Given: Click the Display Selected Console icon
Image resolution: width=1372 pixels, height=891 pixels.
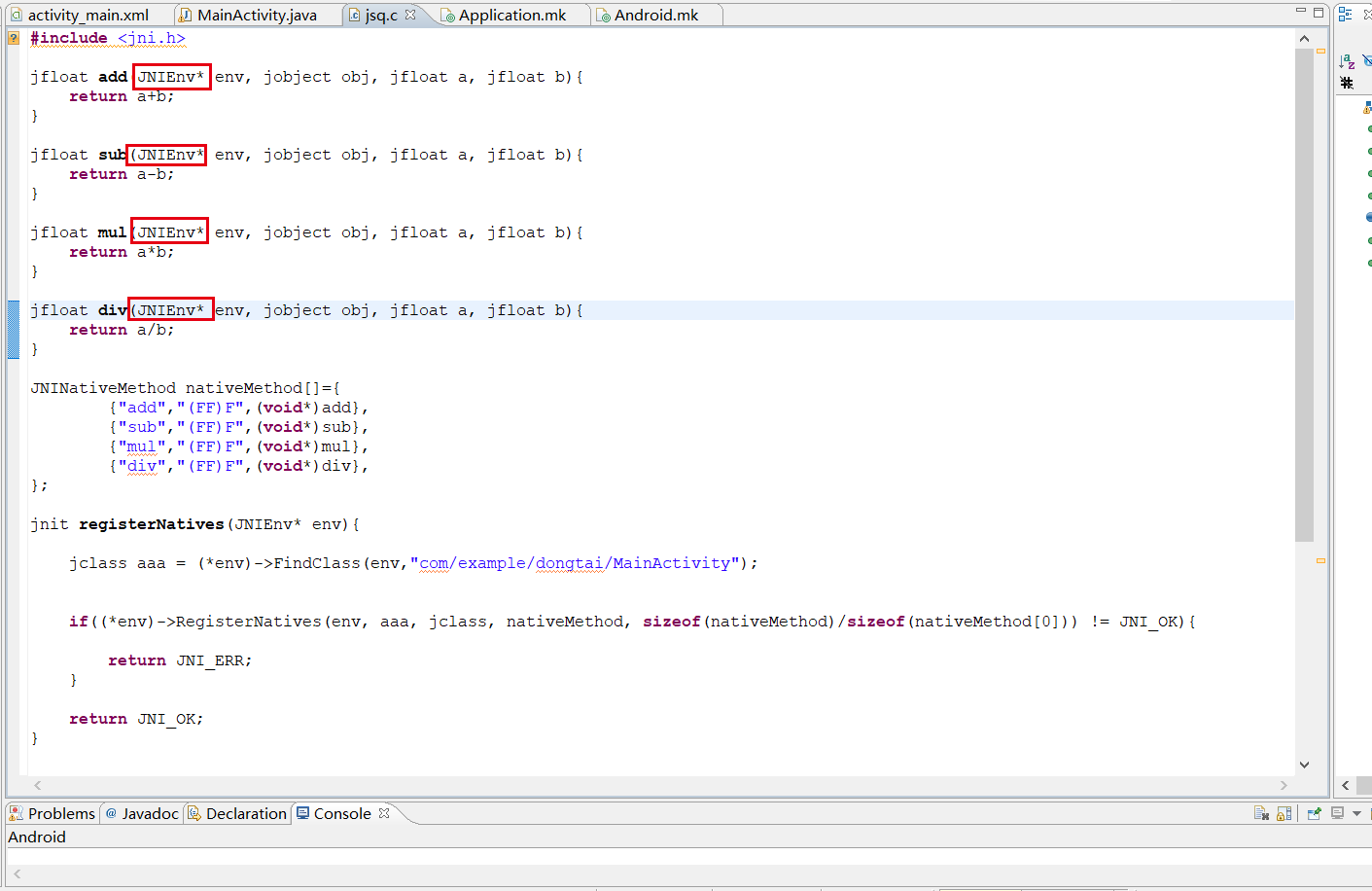Looking at the screenshot, I should 1338,813.
